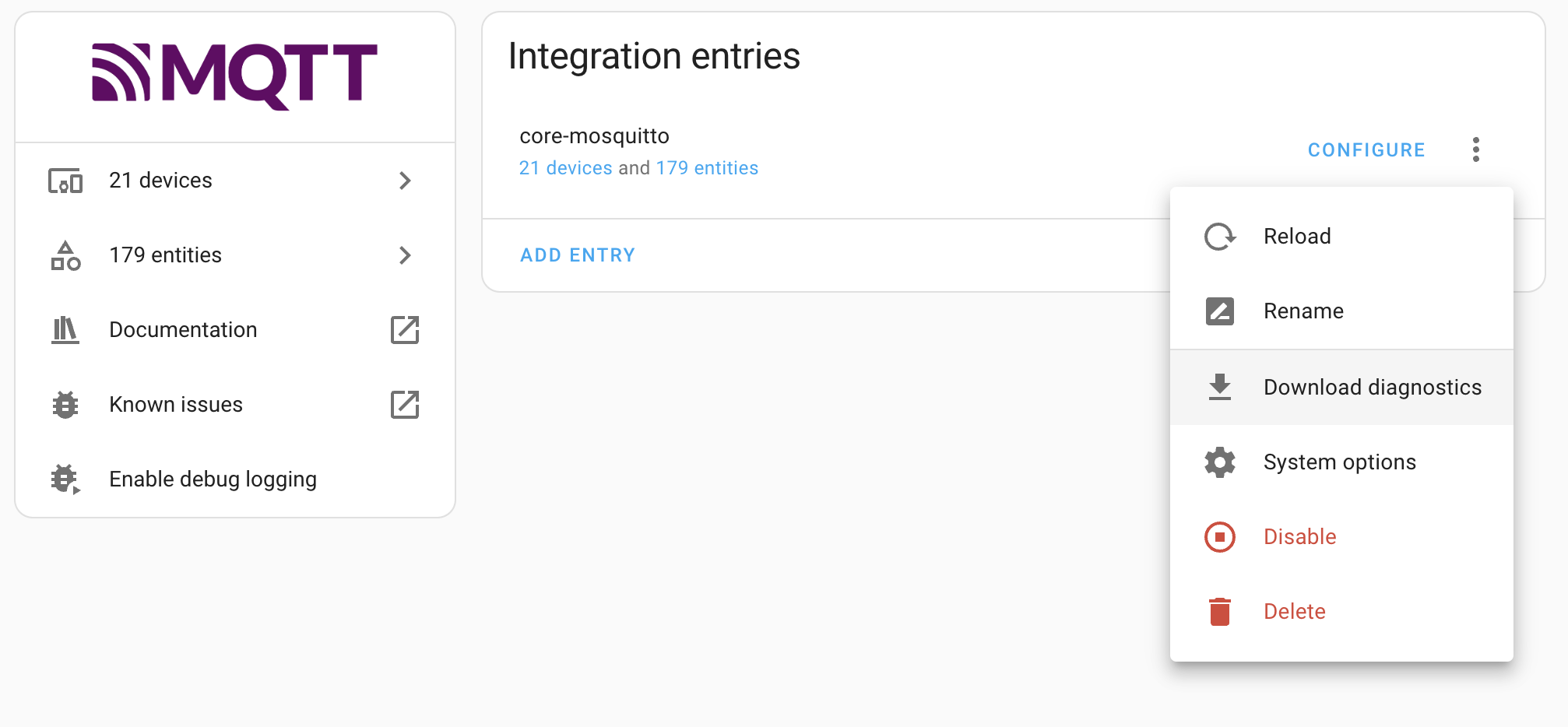Image resolution: width=1568 pixels, height=727 pixels.
Task: Select Download diagnostics menu item
Action: [x=1372, y=388]
